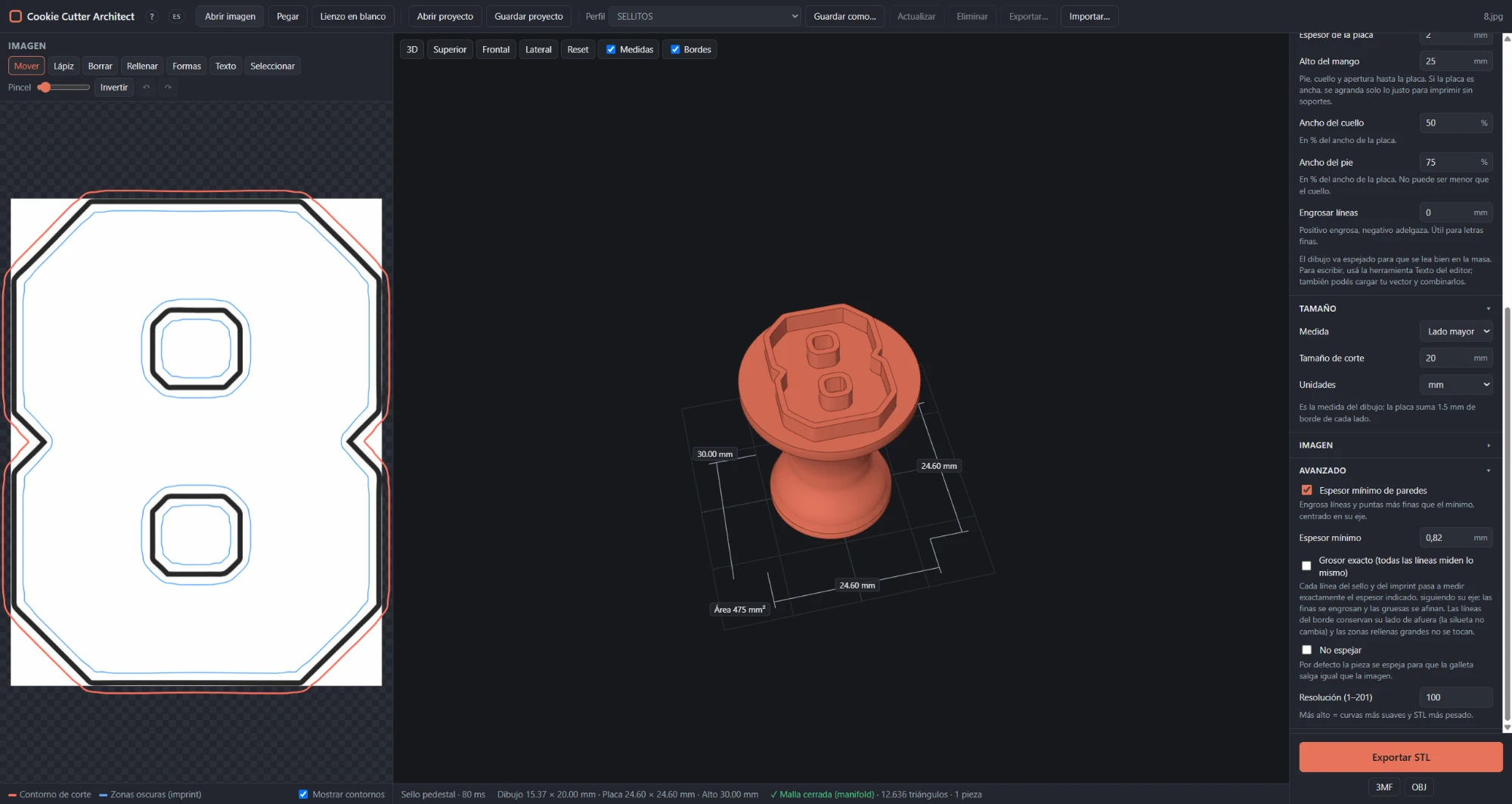Choose the Rellenar fill tool
Viewport: 1512px width, 804px height.
[142, 66]
